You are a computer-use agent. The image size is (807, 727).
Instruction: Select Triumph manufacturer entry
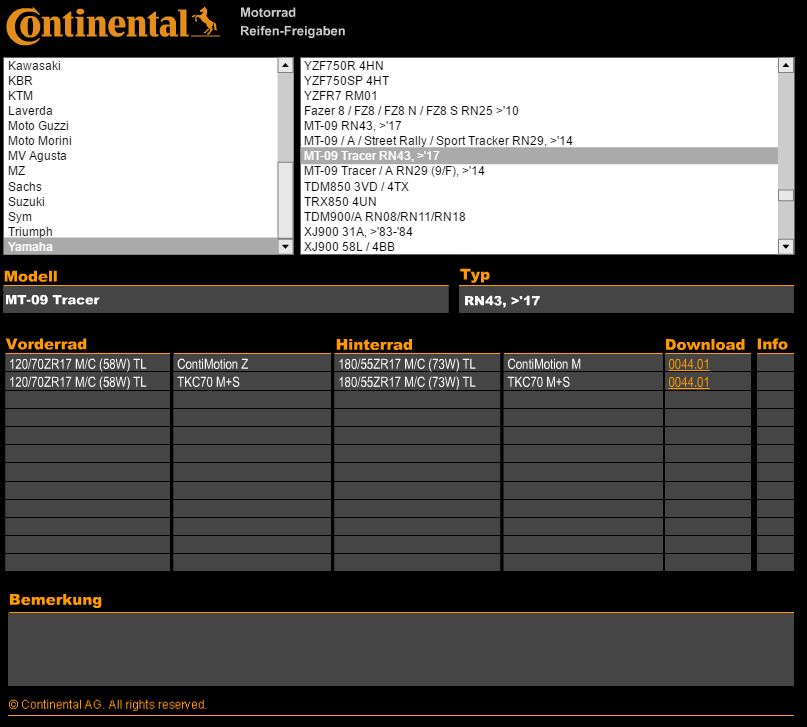[x=30, y=231]
